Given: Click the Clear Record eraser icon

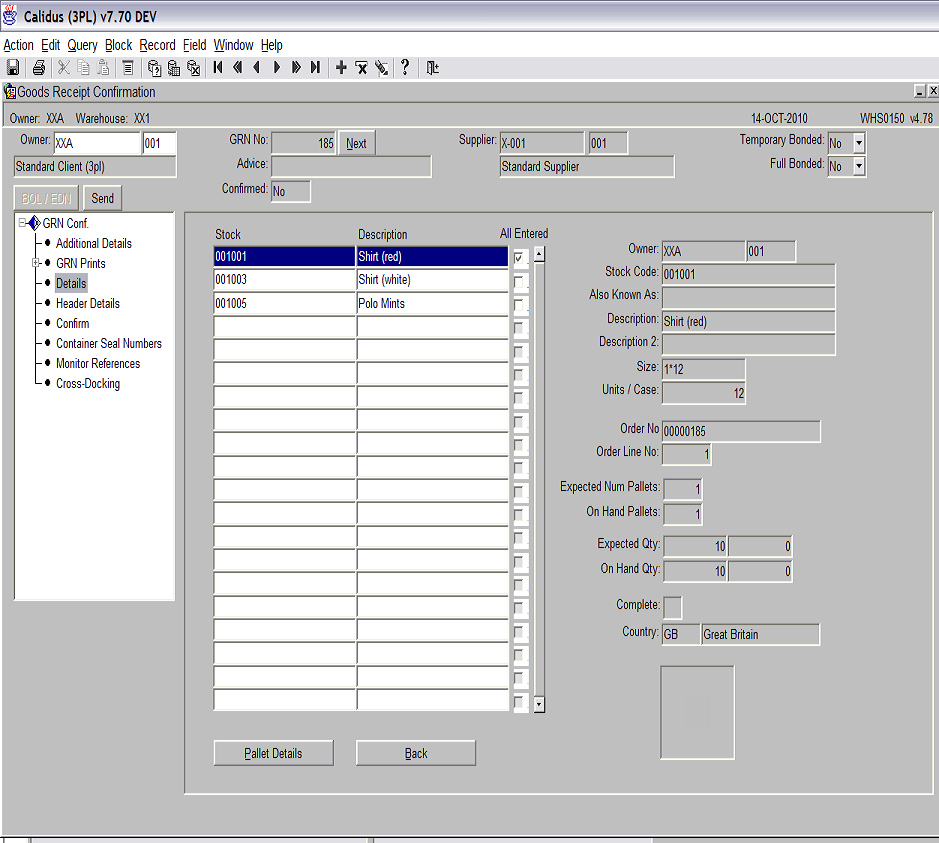Looking at the screenshot, I should click(x=381, y=68).
